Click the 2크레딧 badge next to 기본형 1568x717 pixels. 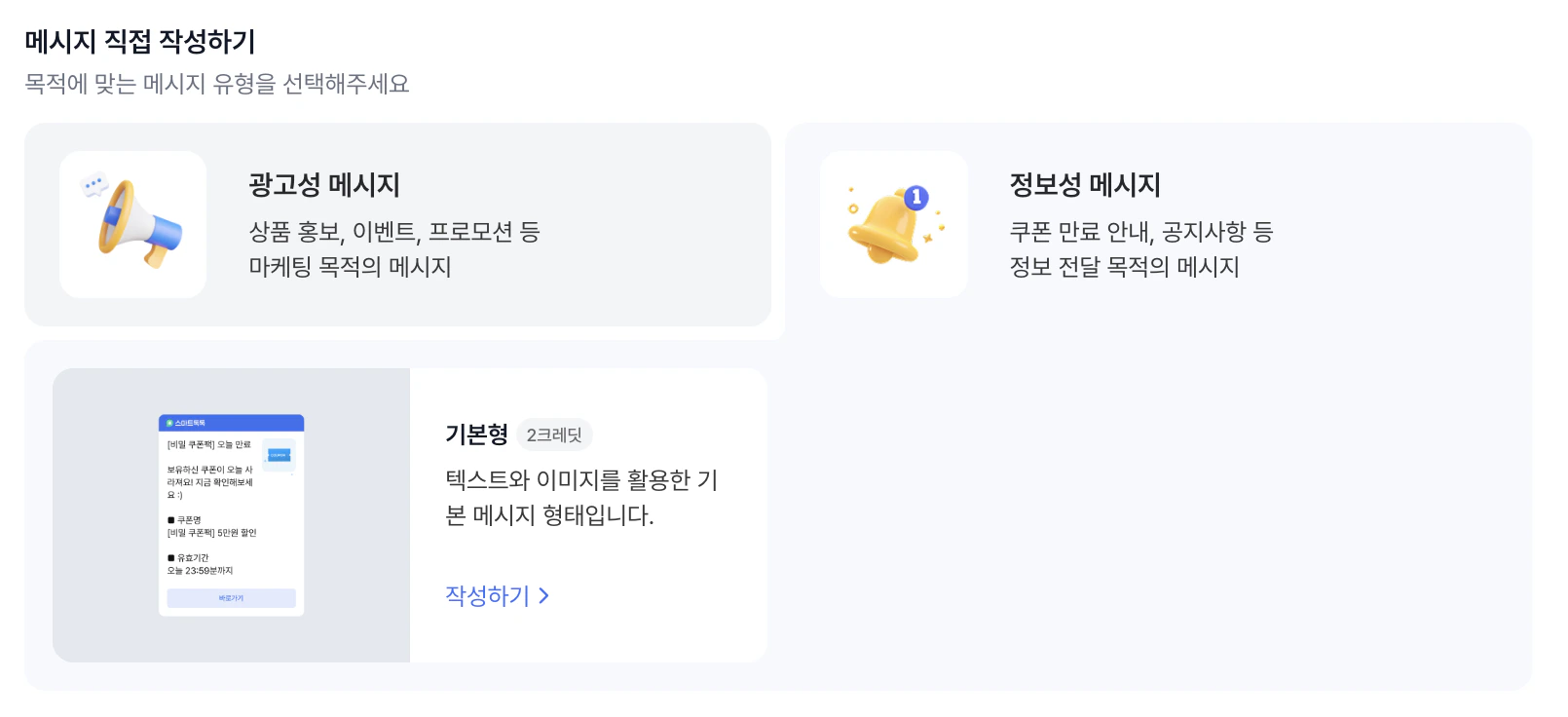coord(554,435)
